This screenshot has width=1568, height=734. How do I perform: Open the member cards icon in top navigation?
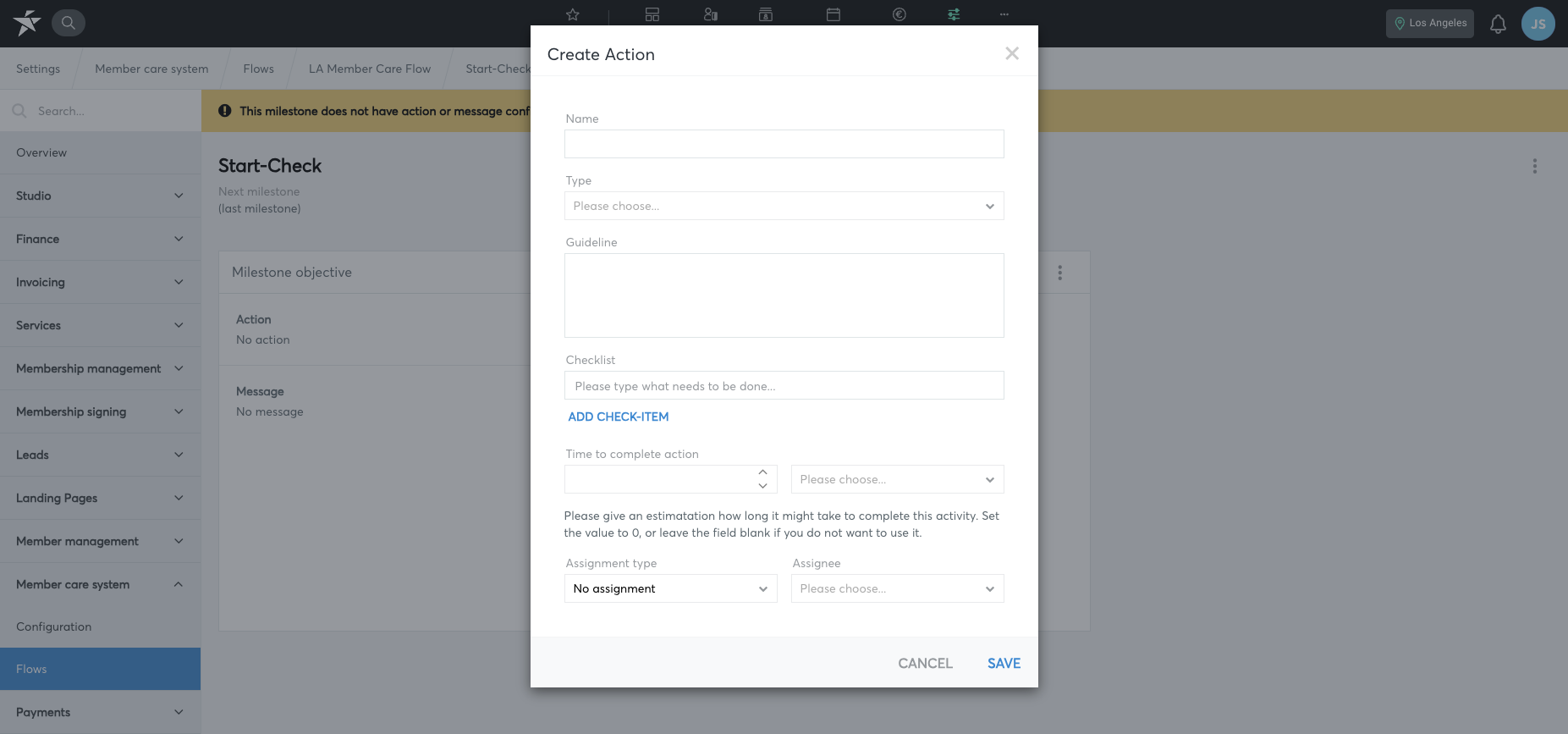click(766, 14)
